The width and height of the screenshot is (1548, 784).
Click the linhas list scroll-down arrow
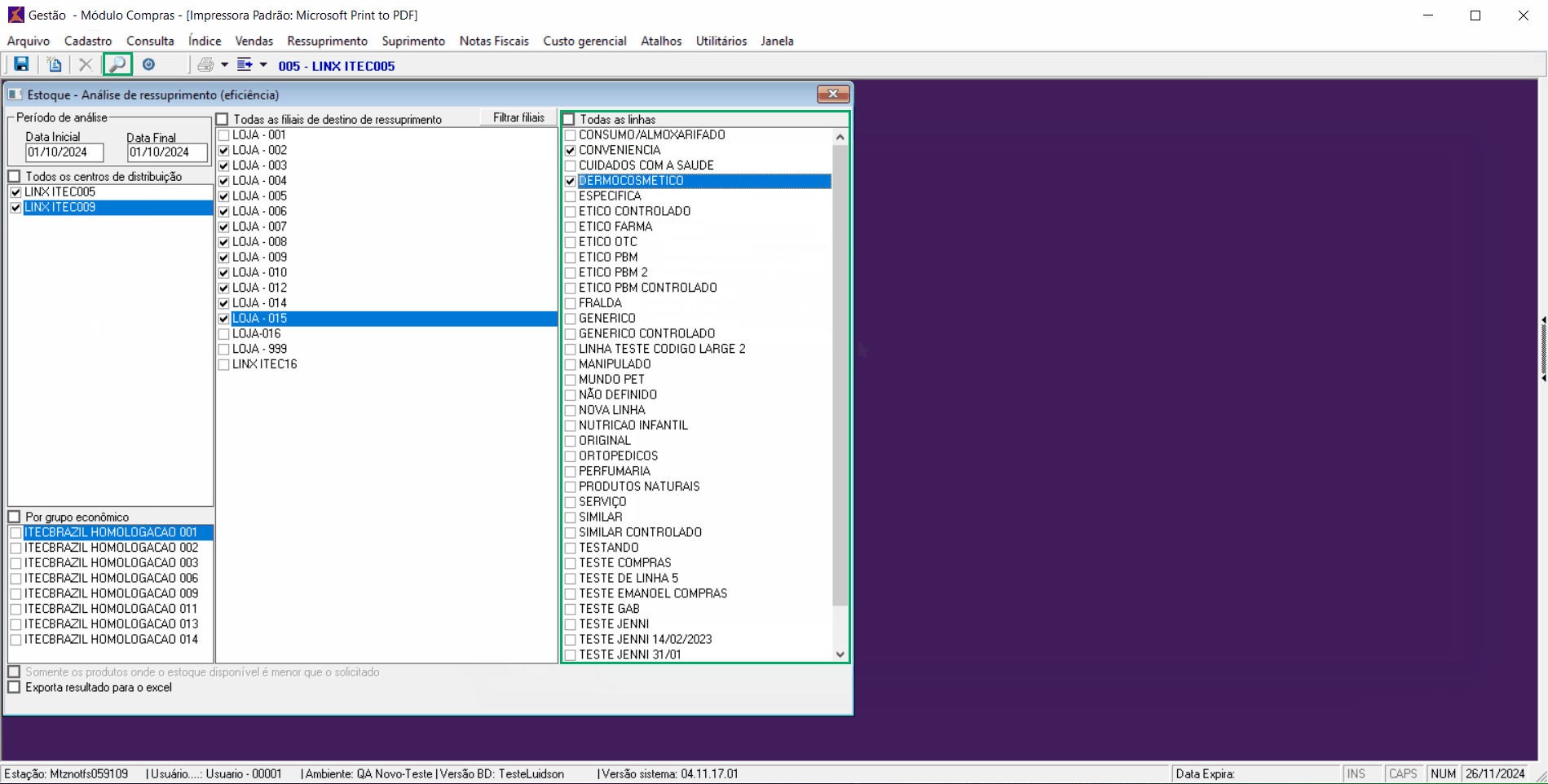click(840, 654)
